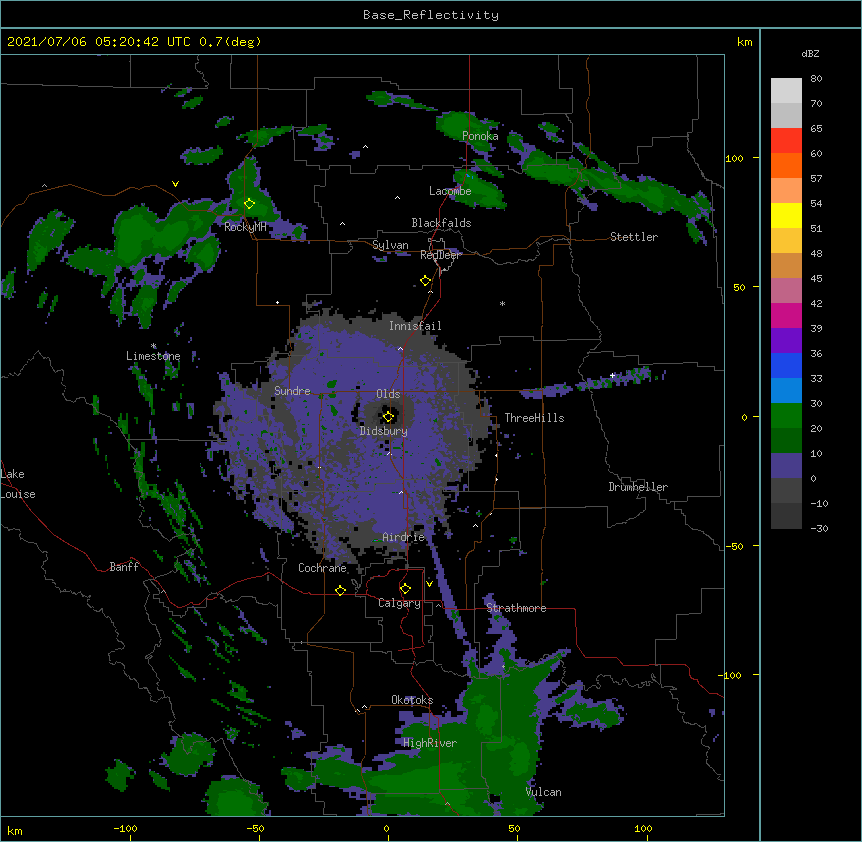Click the white asterisk above the Limestone label
The image size is (862, 842).
(153, 346)
